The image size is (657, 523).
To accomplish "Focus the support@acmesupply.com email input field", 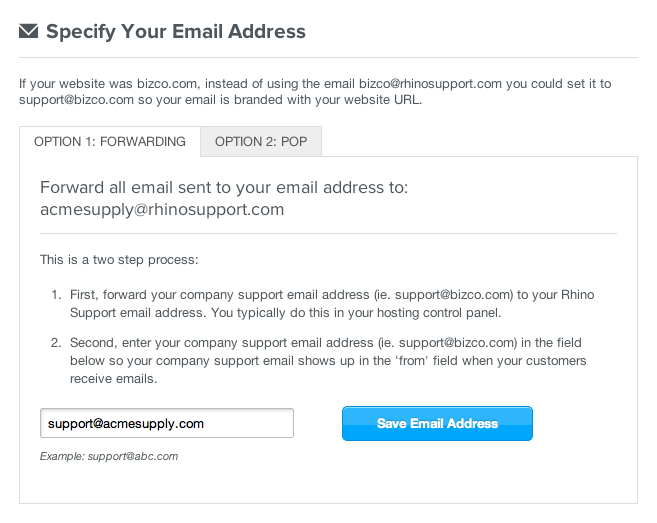I will (x=167, y=423).
